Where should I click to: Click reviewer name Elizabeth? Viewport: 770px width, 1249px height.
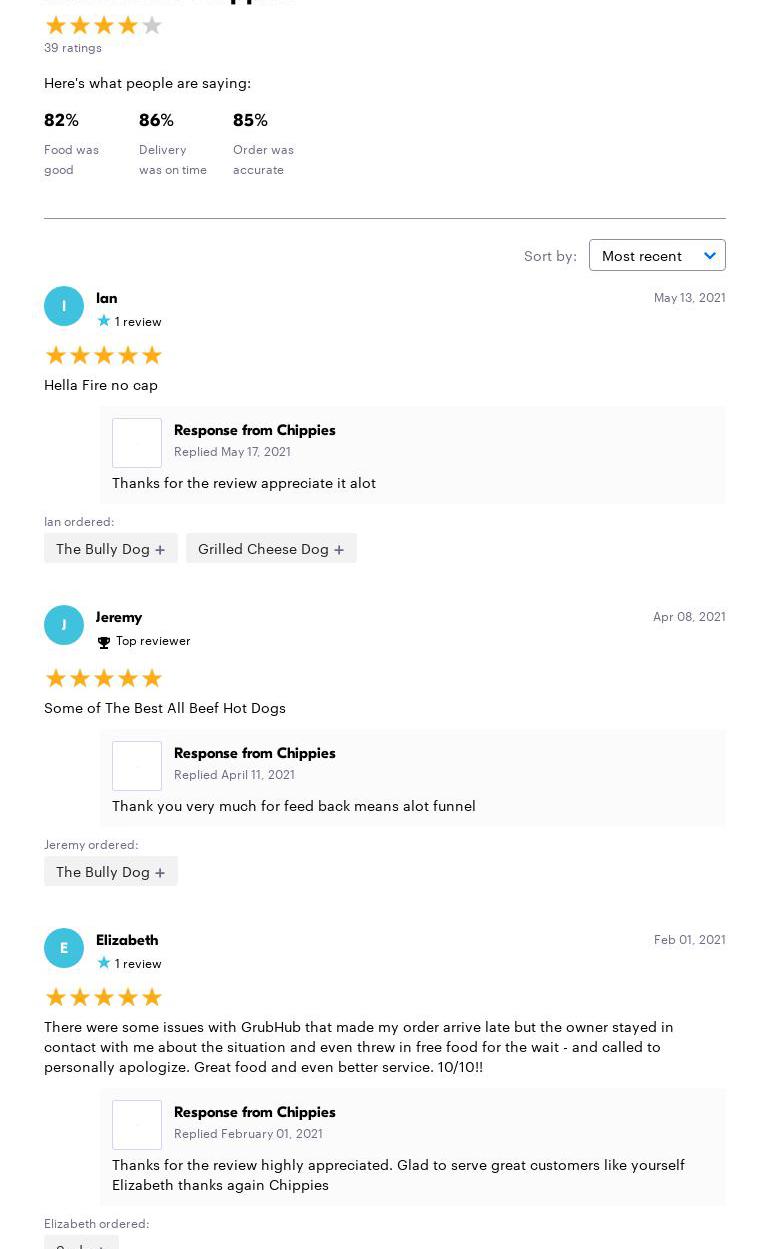coord(127,940)
